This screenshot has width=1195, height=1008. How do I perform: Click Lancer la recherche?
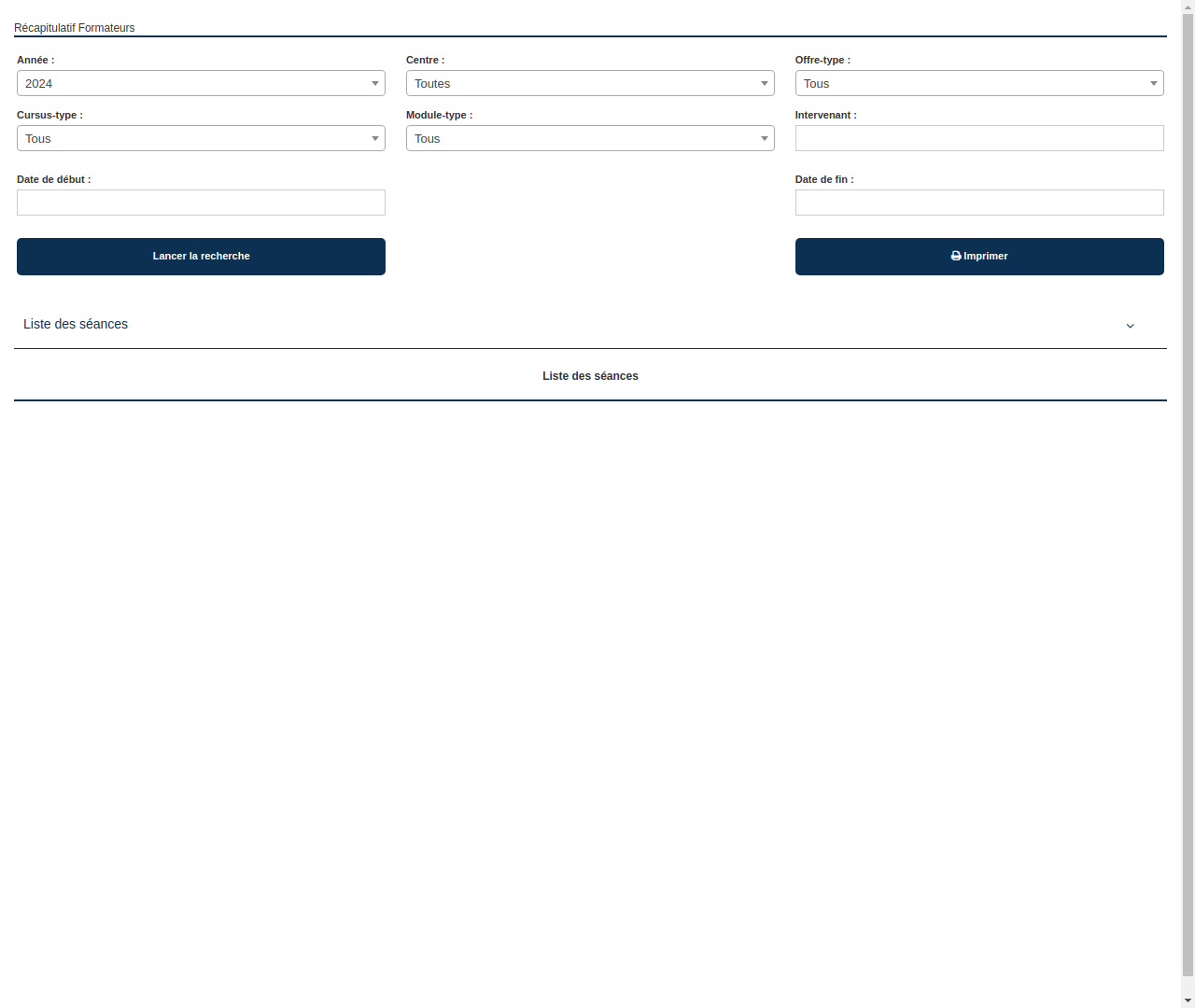click(201, 256)
